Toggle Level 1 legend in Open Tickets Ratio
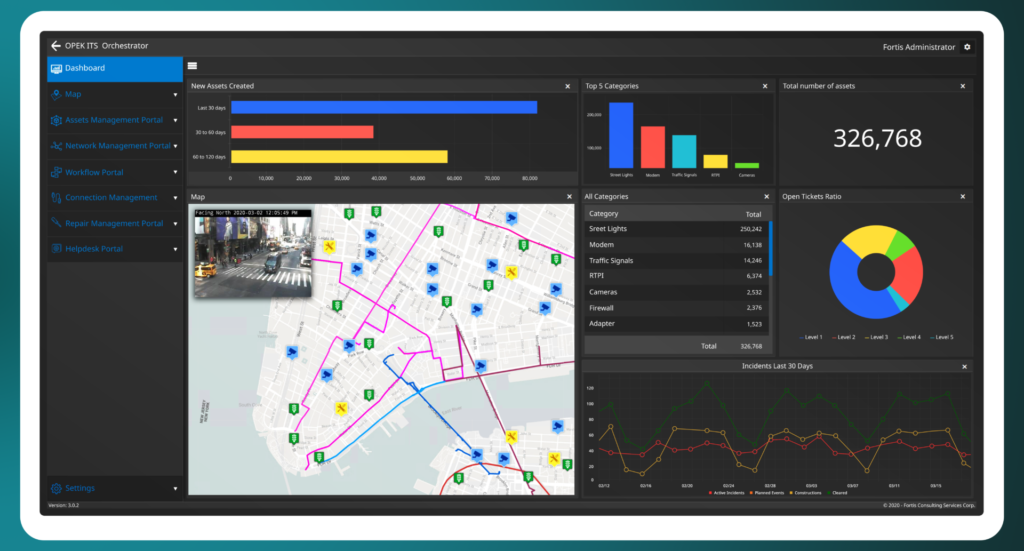This screenshot has width=1024, height=551. coord(812,337)
